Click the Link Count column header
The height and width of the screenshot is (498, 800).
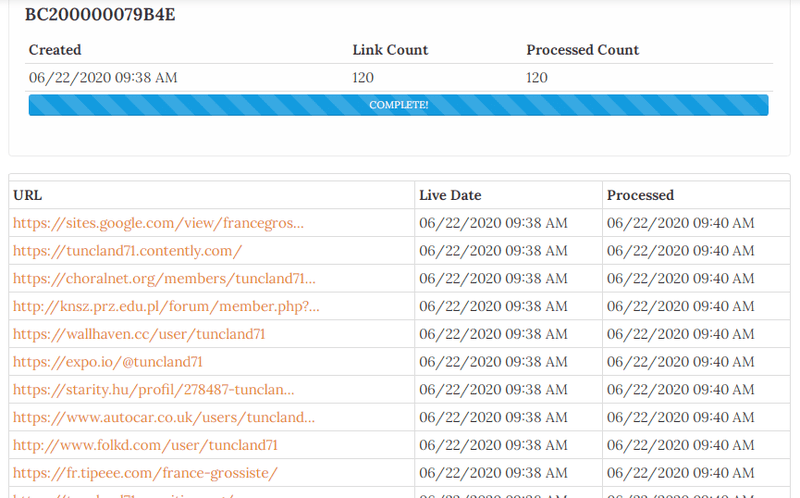click(x=390, y=50)
